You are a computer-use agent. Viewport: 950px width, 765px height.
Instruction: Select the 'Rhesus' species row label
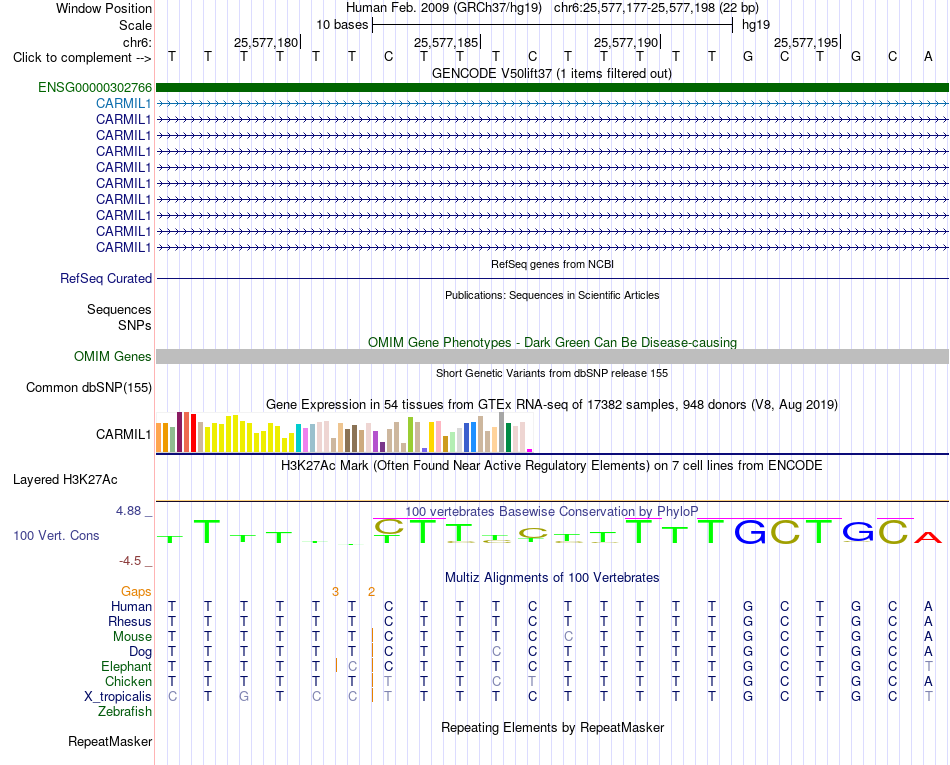[130, 621]
